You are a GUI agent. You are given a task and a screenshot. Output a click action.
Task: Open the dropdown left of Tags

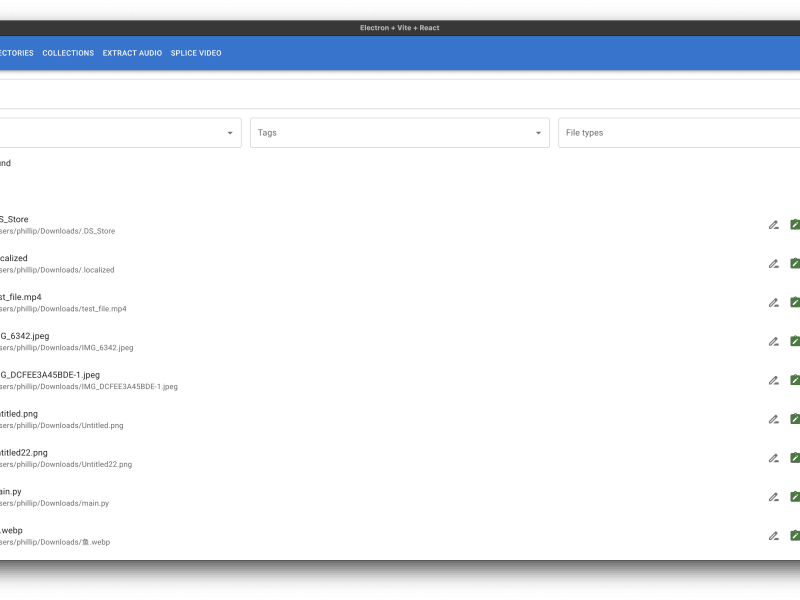tap(120, 133)
